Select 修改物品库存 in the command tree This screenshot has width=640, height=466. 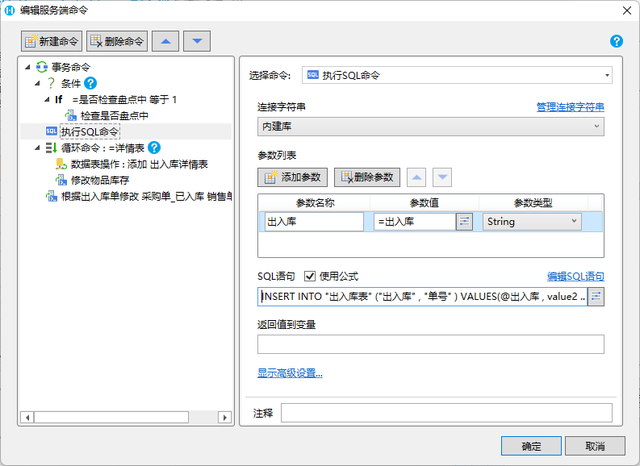100,180
